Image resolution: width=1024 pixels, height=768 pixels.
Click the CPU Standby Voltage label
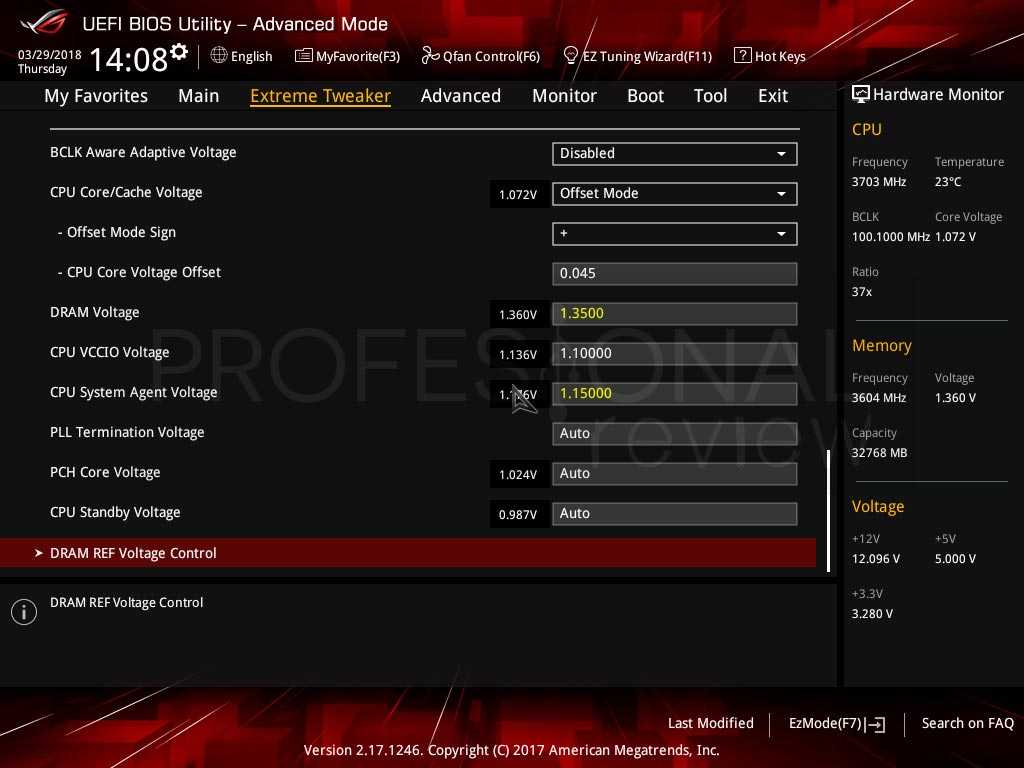click(x=115, y=512)
